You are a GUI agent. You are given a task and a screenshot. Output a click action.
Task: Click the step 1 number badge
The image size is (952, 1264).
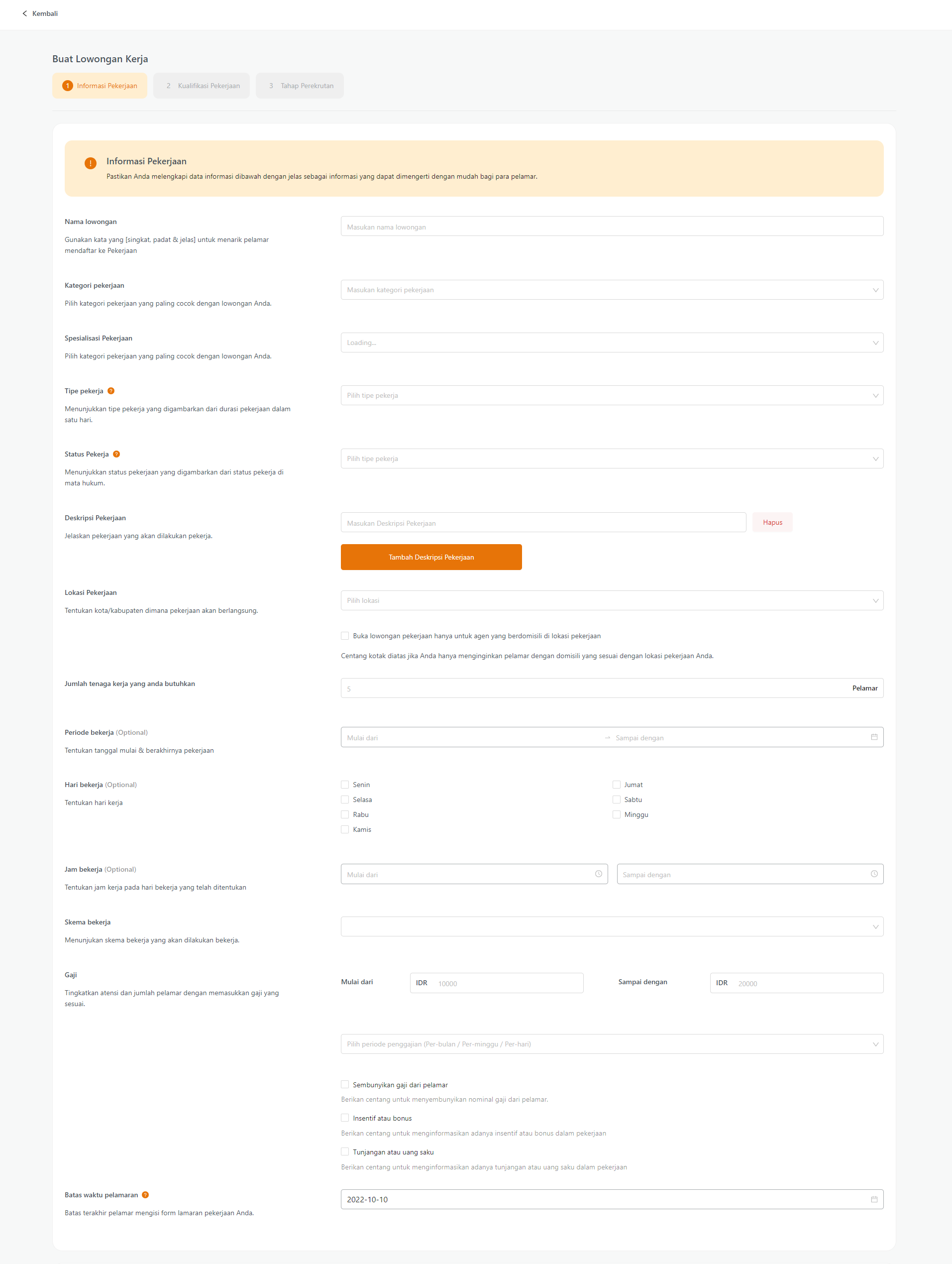point(67,86)
